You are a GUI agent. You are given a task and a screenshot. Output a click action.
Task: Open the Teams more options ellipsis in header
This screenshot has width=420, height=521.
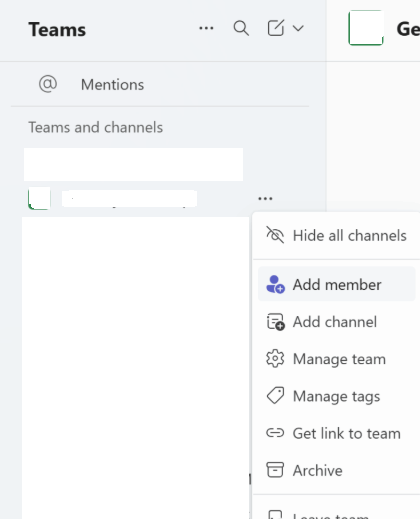(206, 28)
